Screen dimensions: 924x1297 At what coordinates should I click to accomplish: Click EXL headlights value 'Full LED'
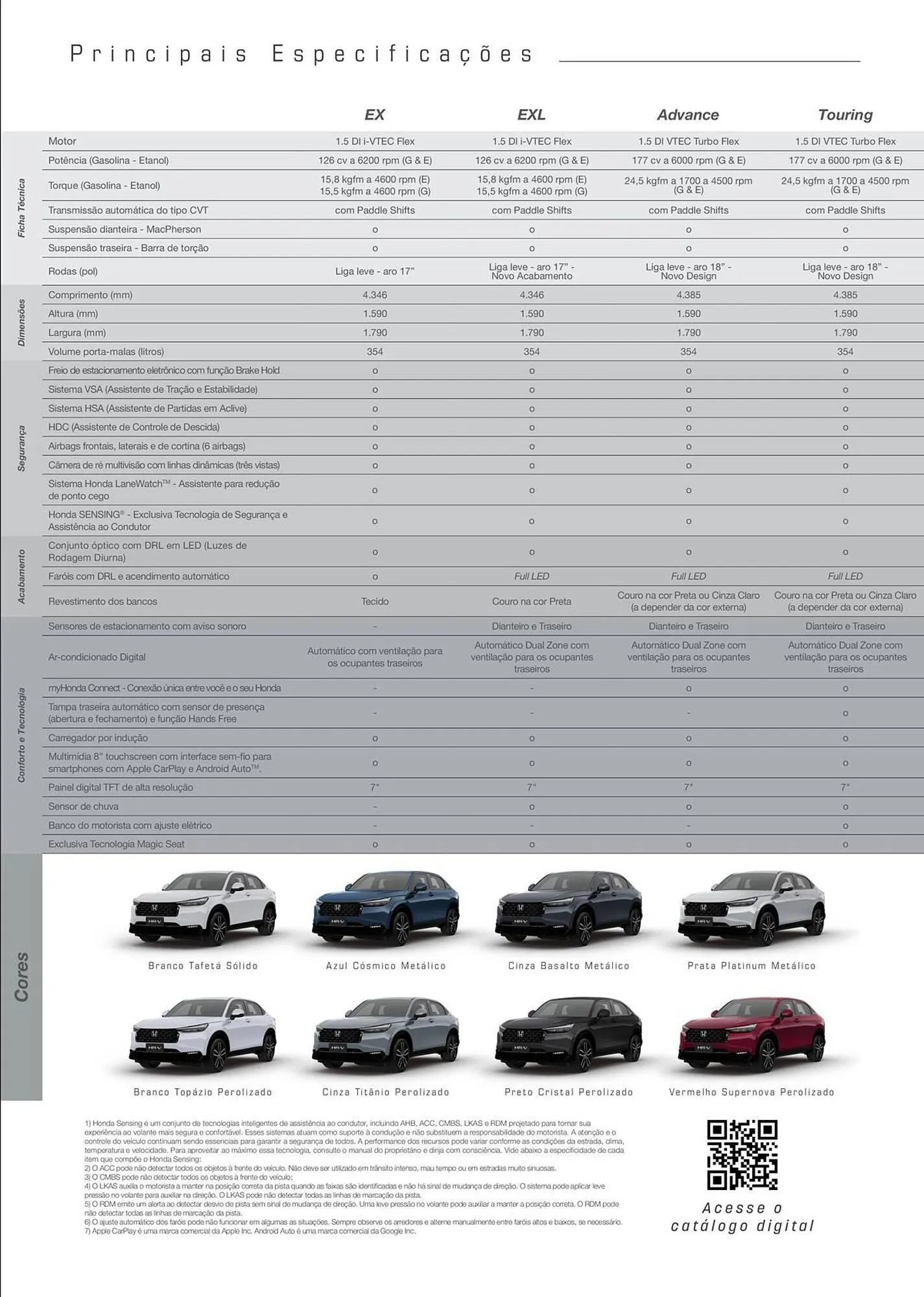pos(532,577)
